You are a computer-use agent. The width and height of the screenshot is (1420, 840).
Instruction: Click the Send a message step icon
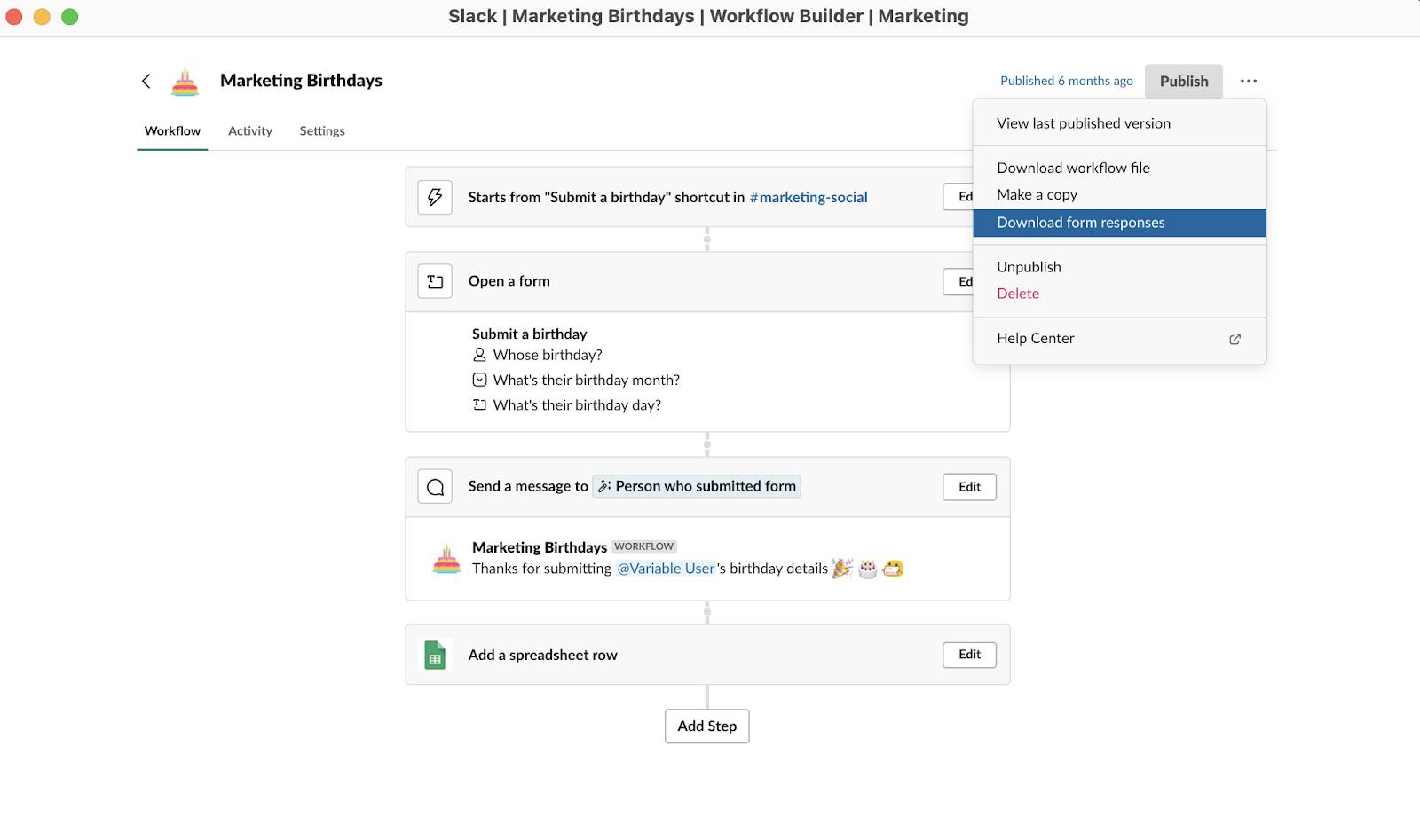coord(435,487)
